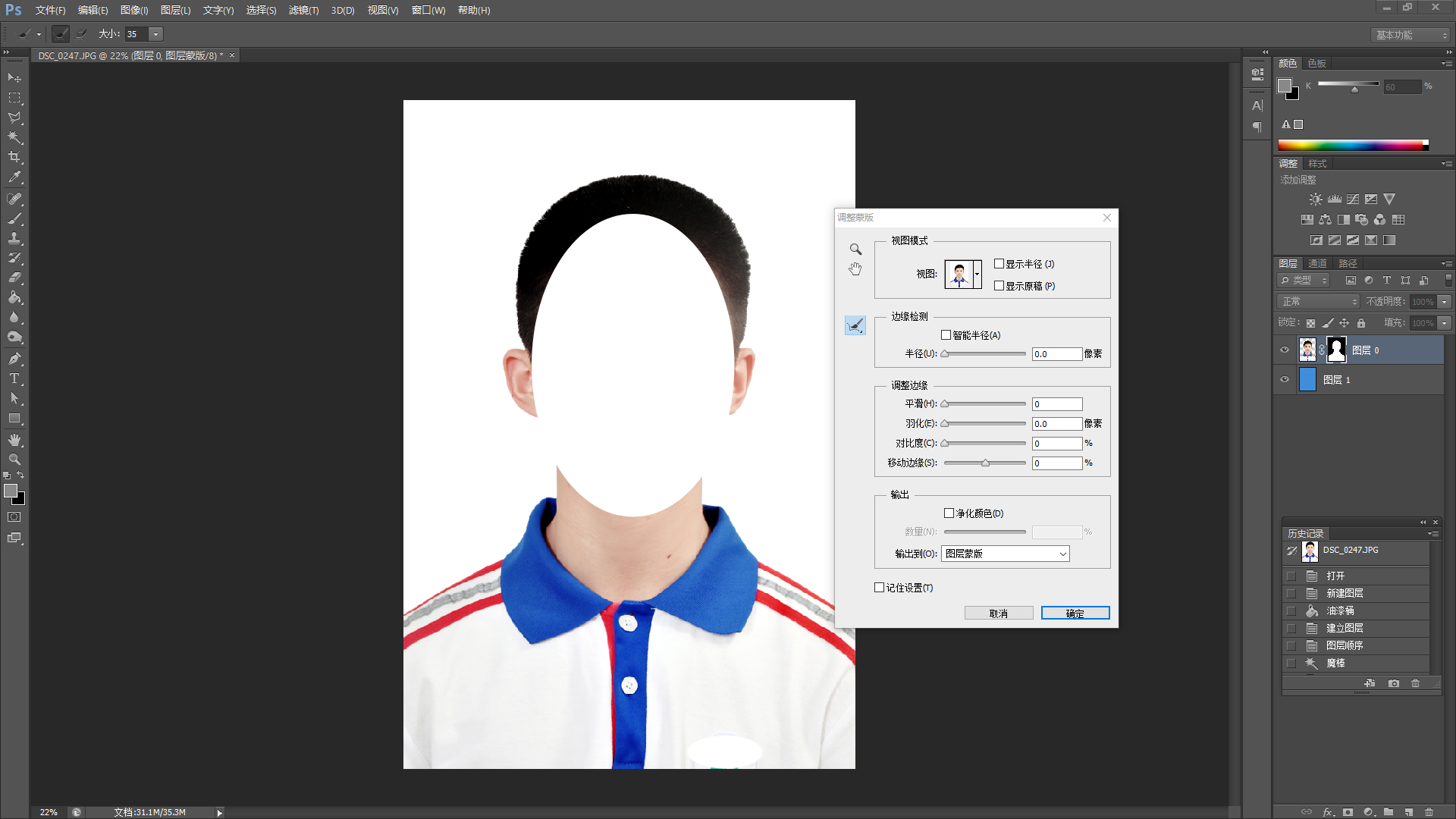Viewport: 1456px width, 819px height.
Task: Open 不透明度 value dropdown arrow
Action: (x=1444, y=302)
